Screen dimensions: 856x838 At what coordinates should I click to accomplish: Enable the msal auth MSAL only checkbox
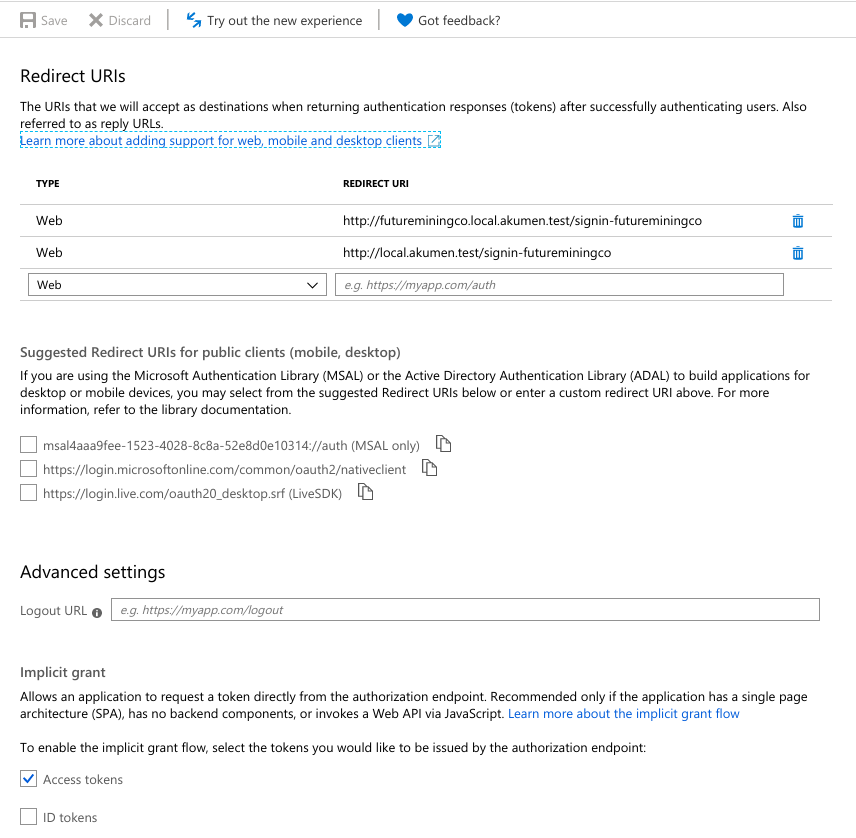tap(29, 445)
